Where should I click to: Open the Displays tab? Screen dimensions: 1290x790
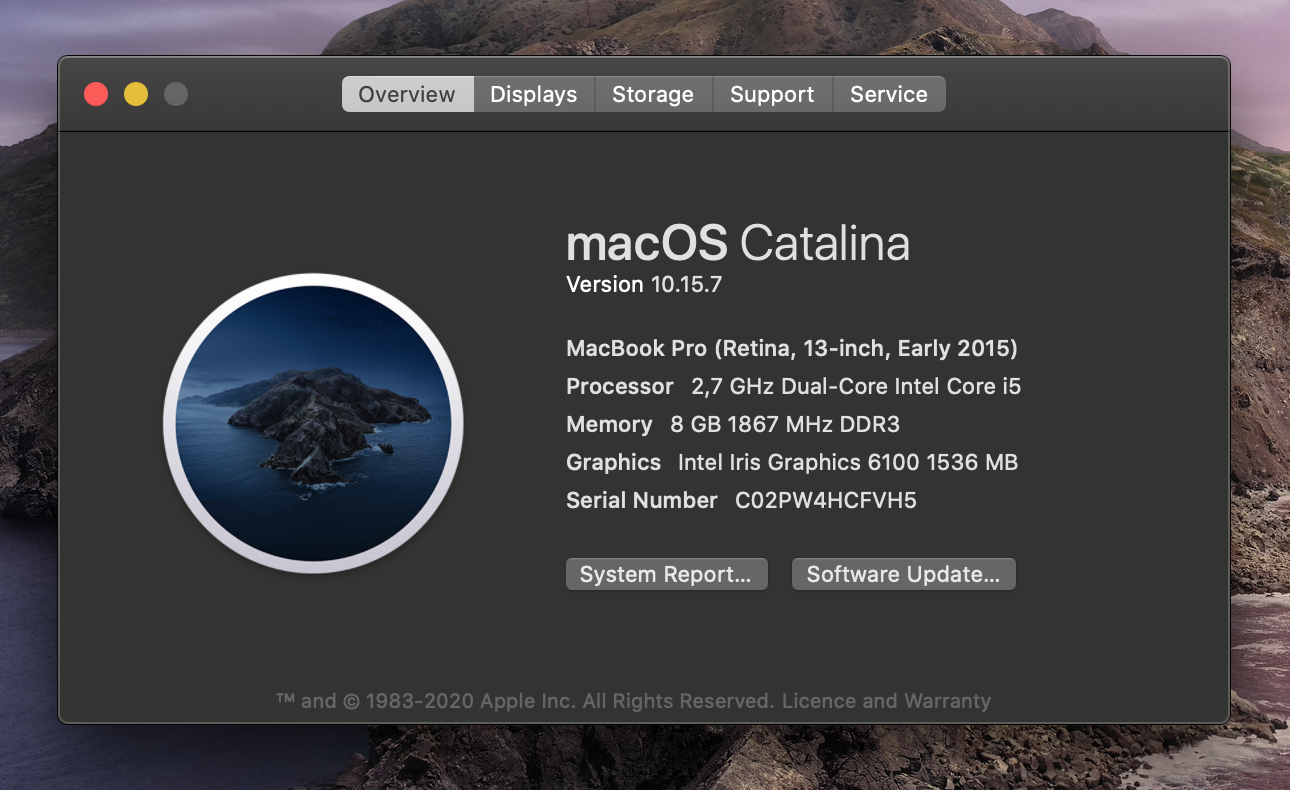534,94
